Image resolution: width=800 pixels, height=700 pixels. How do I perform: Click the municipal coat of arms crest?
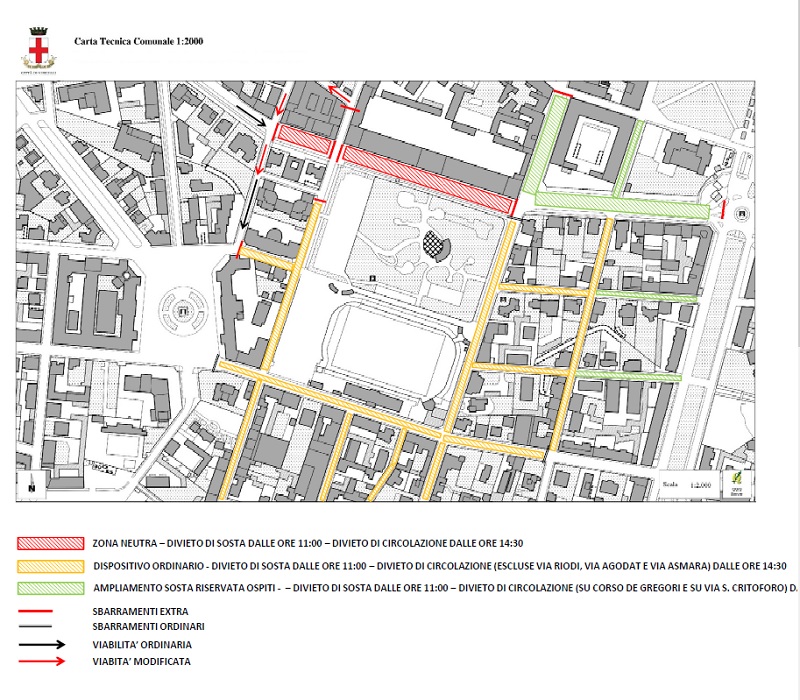click(38, 49)
